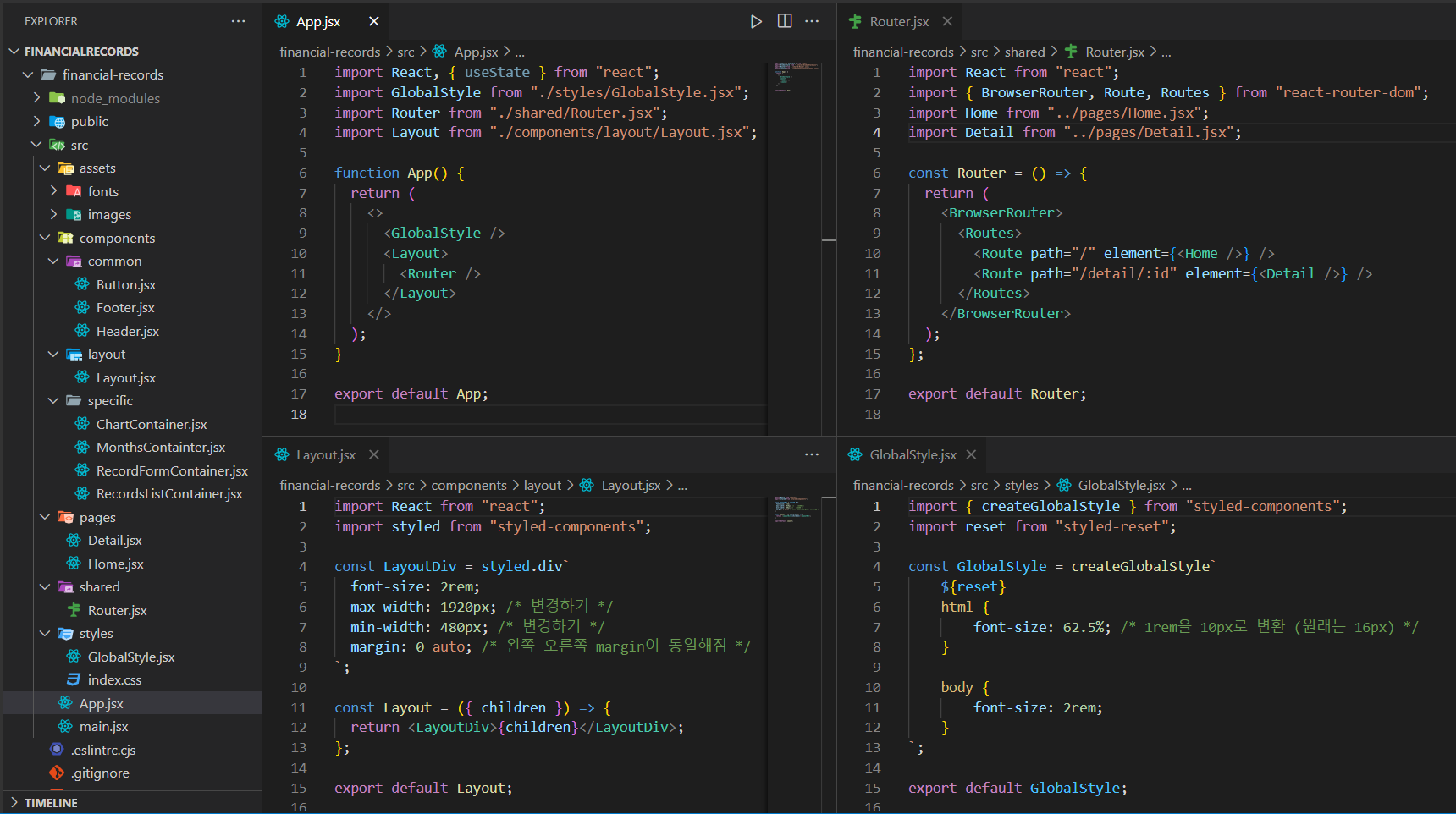Click 'components' breadcrumb in Layout.jsx editor
Image resolution: width=1456 pixels, height=814 pixels.
pos(469,485)
